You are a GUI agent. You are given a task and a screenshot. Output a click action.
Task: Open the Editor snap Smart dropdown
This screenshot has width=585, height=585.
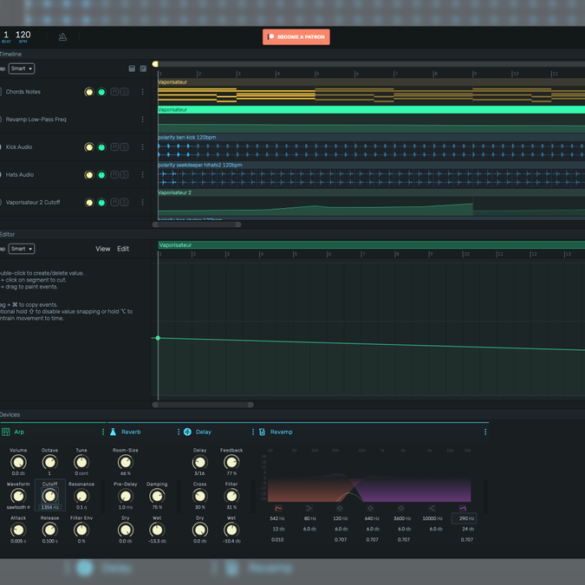(21, 249)
